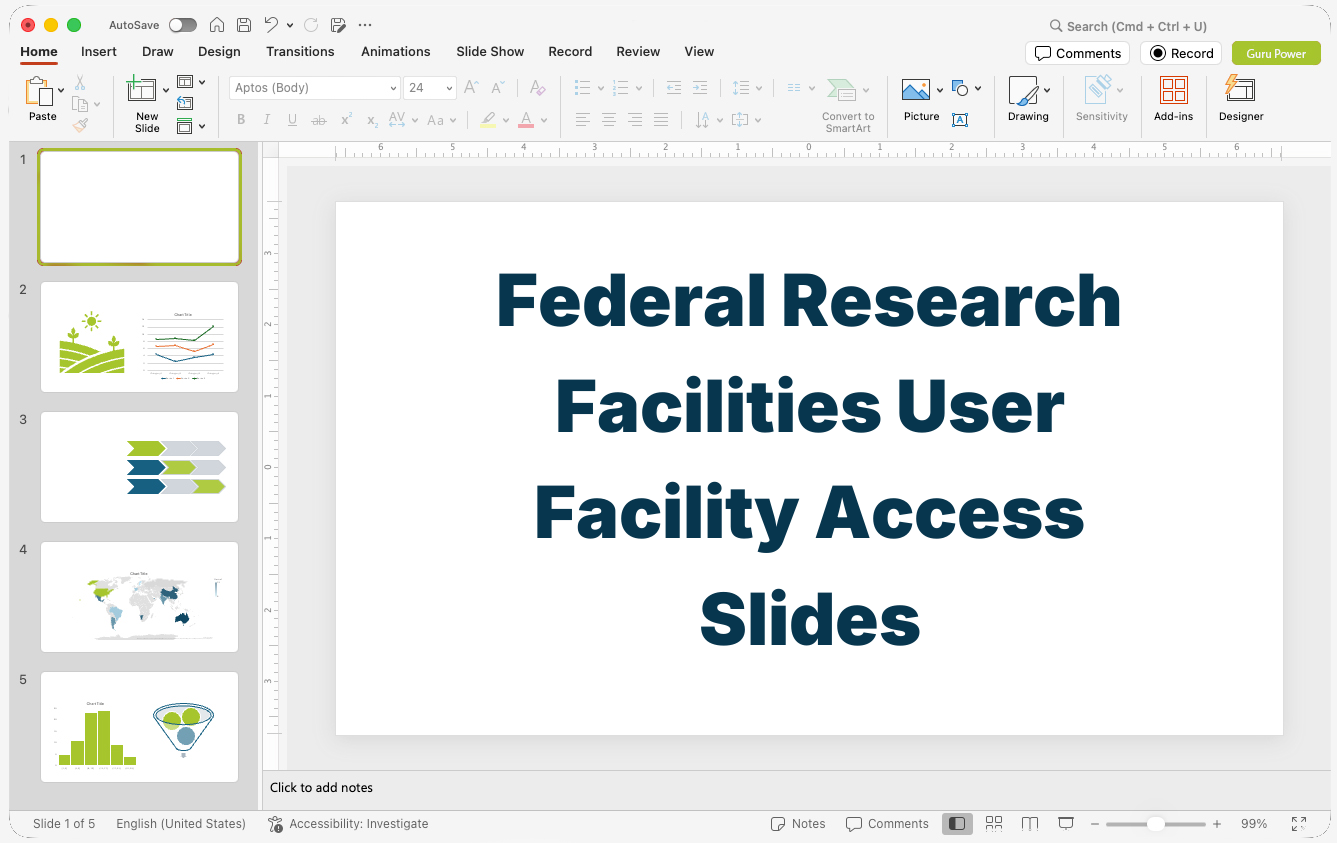
Task: Click the red font color swatch
Action: point(526,120)
